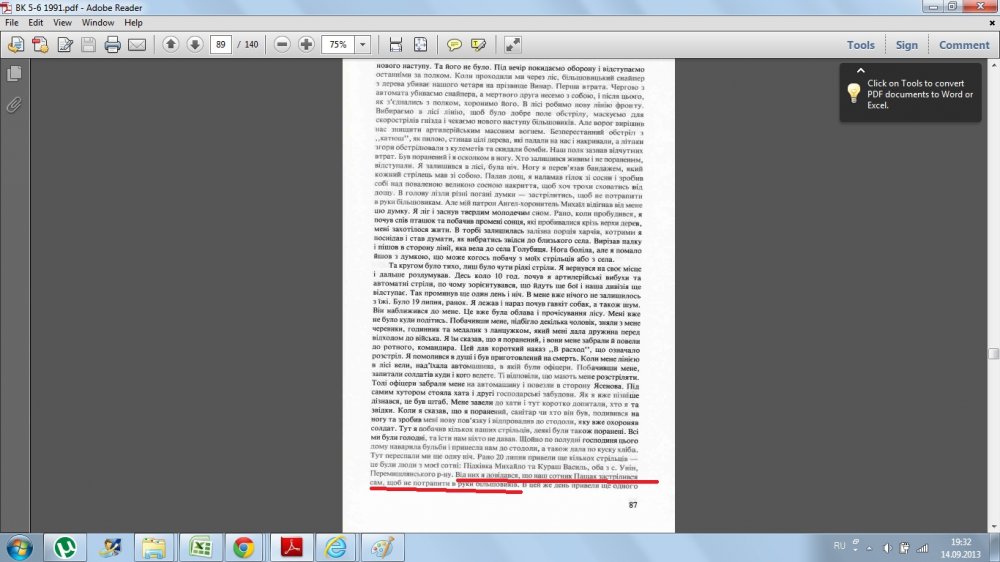
Task: Click the Create PDF online icon
Action: pyautogui.click(x=16, y=45)
